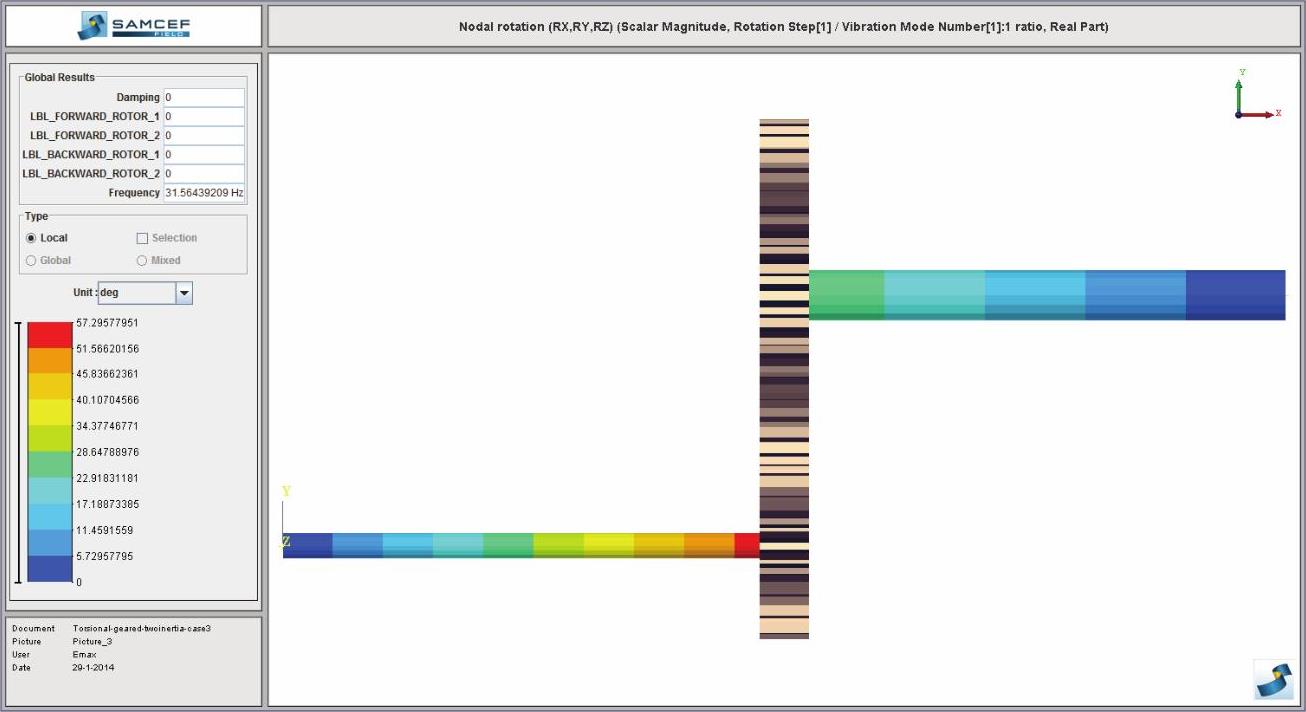Click the red swatch in color legend

(x=50, y=335)
